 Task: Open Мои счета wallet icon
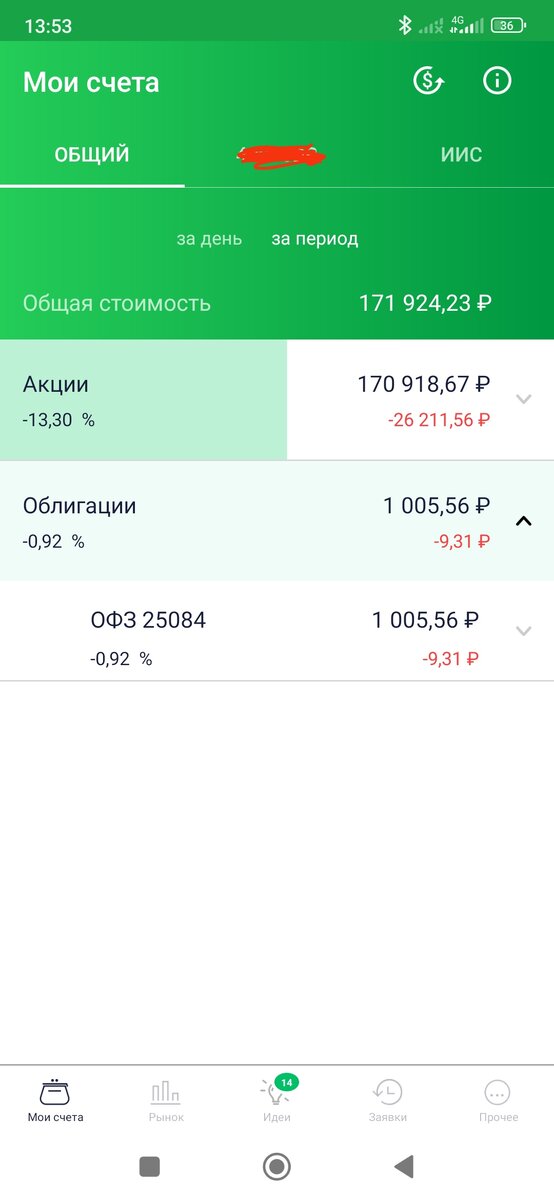point(55,1091)
